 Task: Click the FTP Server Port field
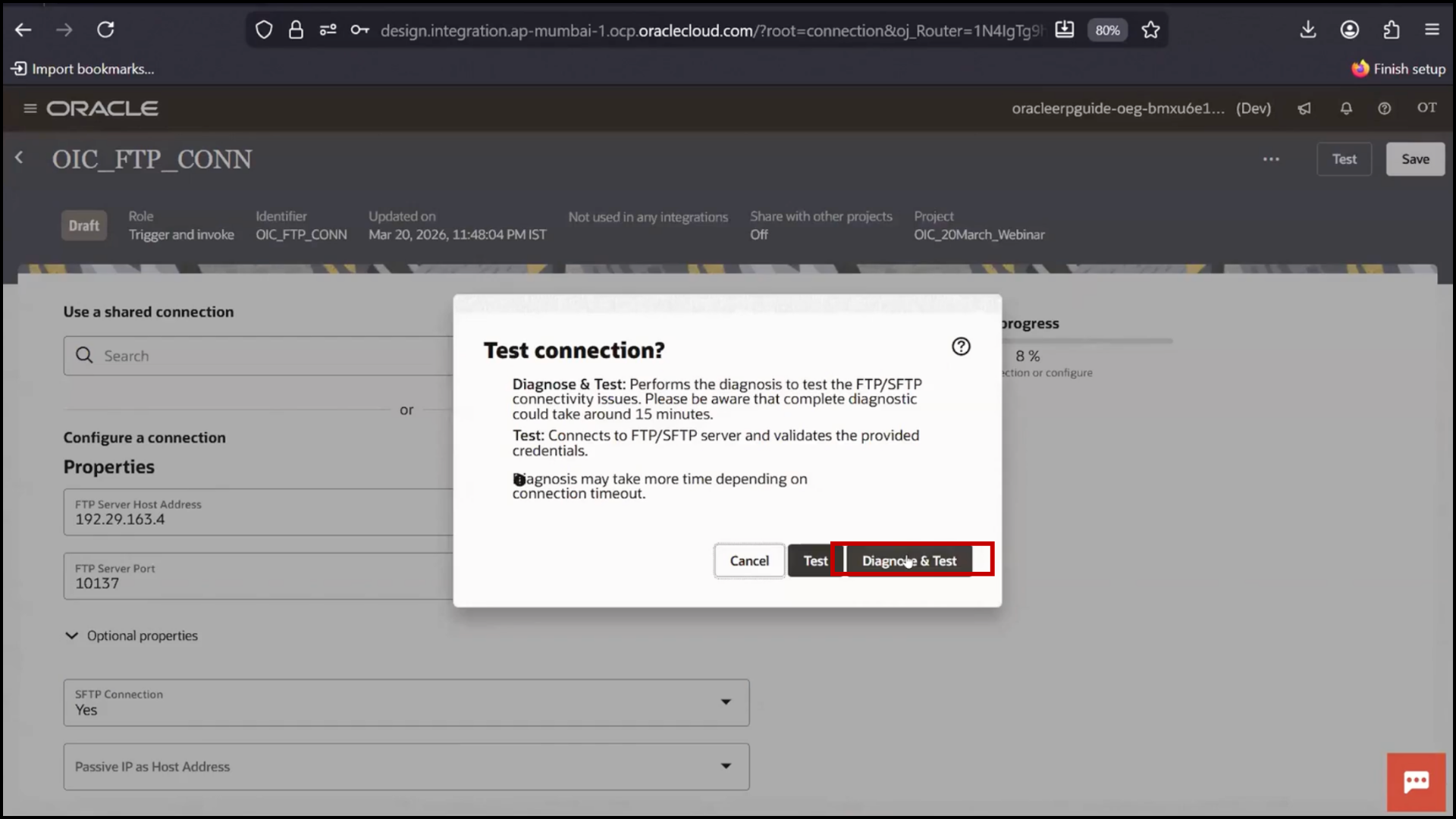(x=258, y=576)
